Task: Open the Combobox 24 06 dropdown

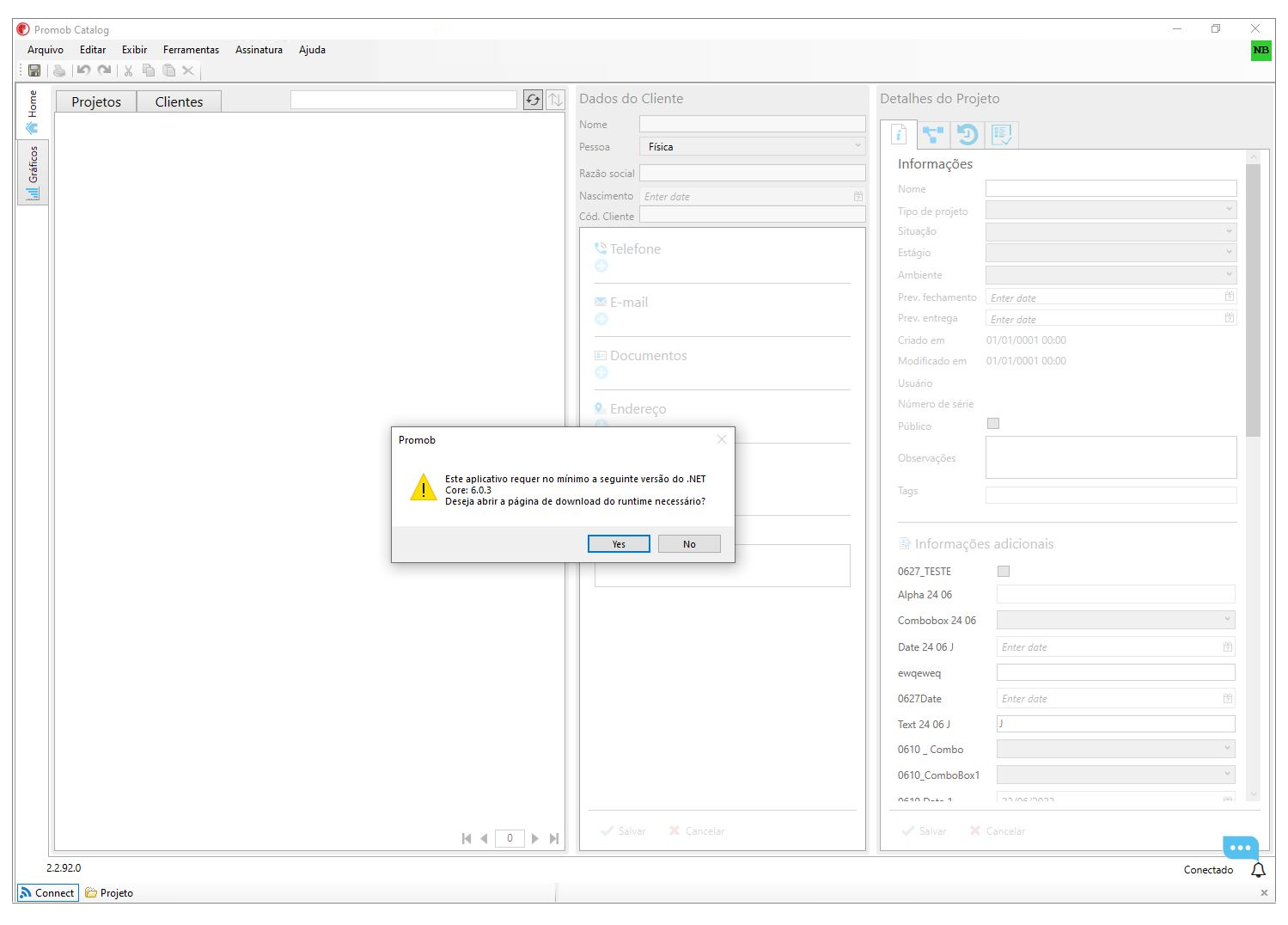Action: pyautogui.click(x=1115, y=620)
